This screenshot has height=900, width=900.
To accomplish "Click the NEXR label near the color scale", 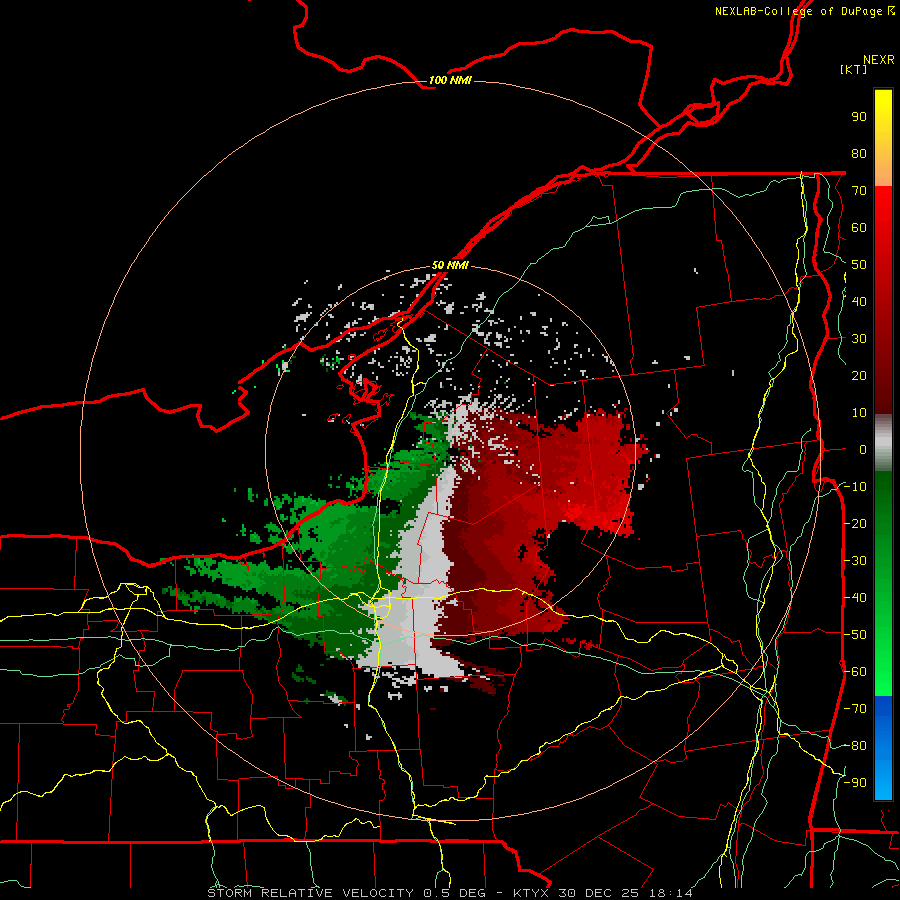I will [879, 60].
